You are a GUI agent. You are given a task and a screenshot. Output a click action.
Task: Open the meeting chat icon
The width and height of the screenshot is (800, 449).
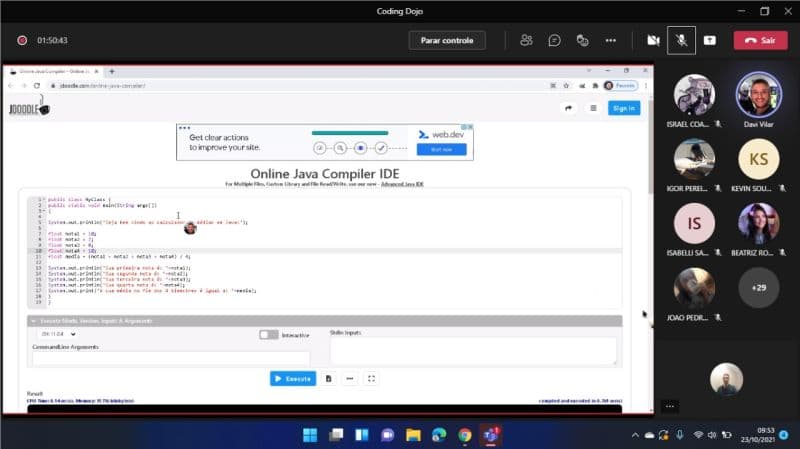point(554,40)
